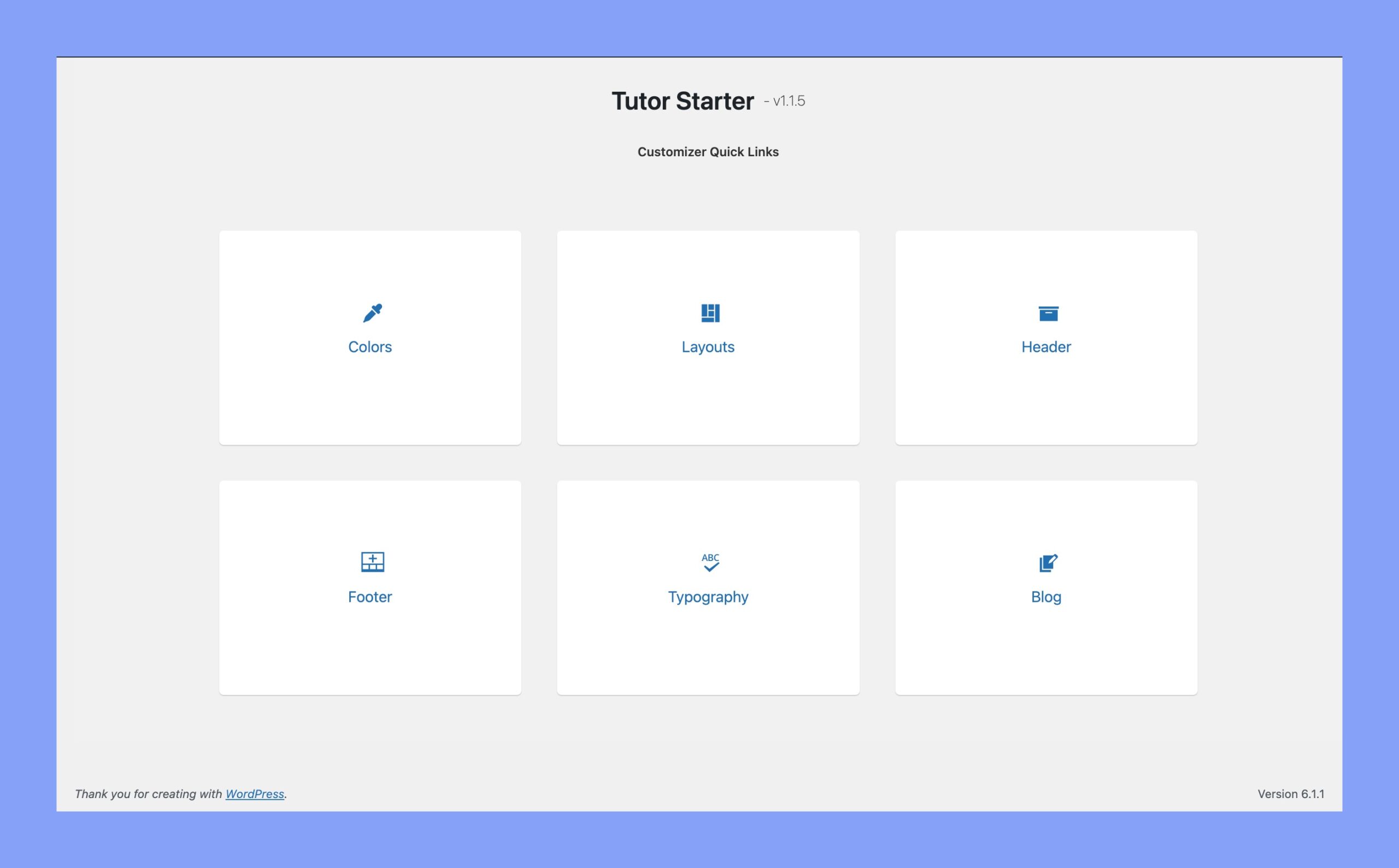Open the Colors customizer link

370,347
